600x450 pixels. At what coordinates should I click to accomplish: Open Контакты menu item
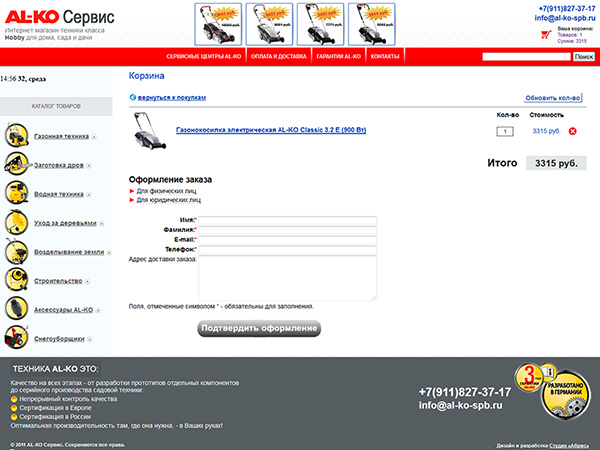pyautogui.click(x=385, y=56)
